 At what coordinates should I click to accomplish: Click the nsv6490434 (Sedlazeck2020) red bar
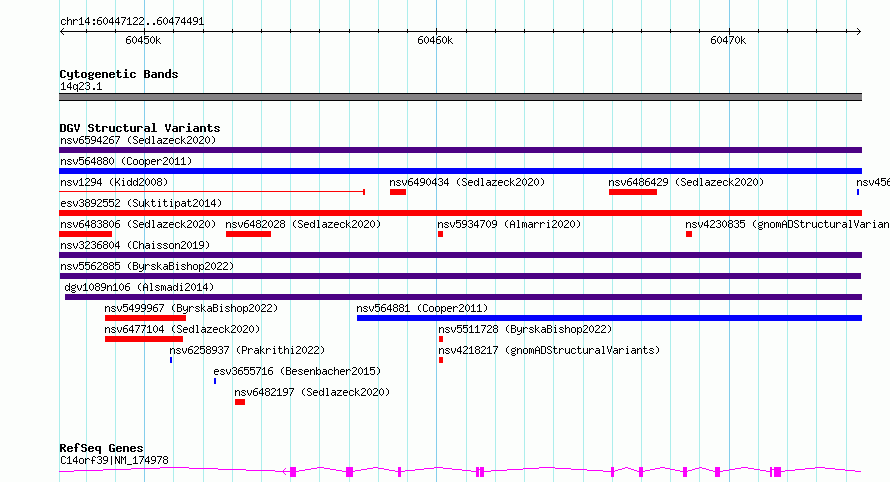[x=398, y=192]
